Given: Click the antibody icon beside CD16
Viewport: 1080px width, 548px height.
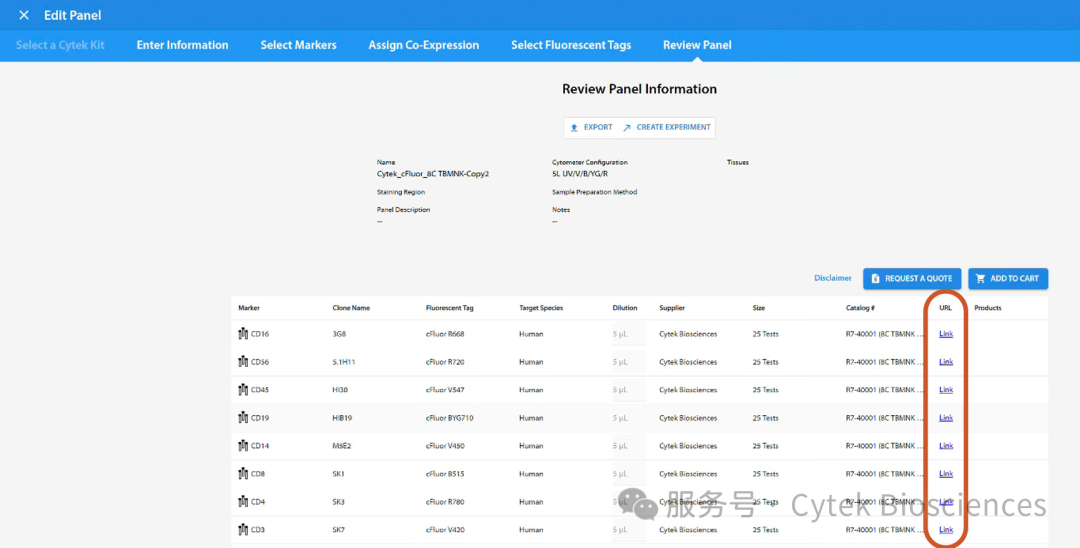Looking at the screenshot, I should [243, 334].
